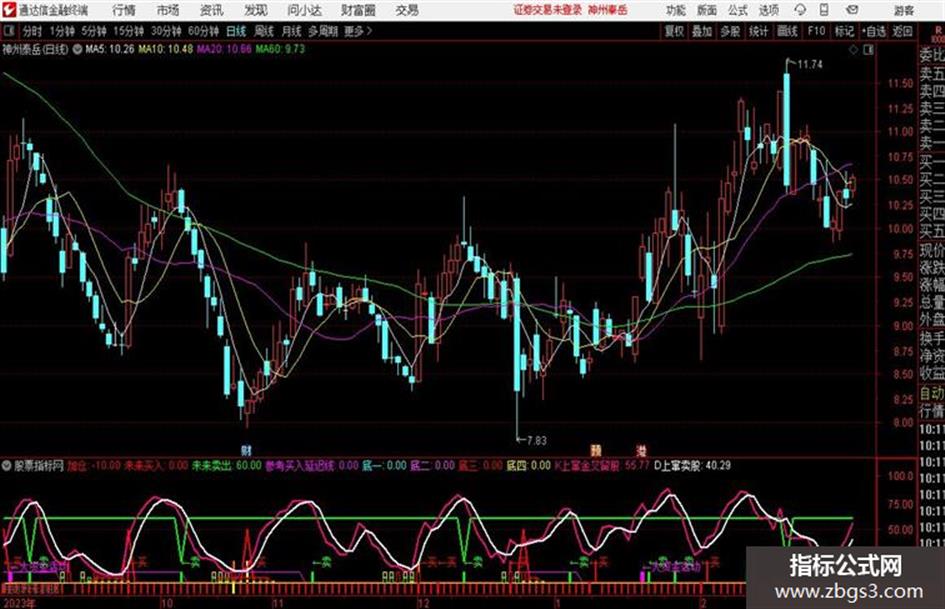Open the 公式 menu

point(738,10)
